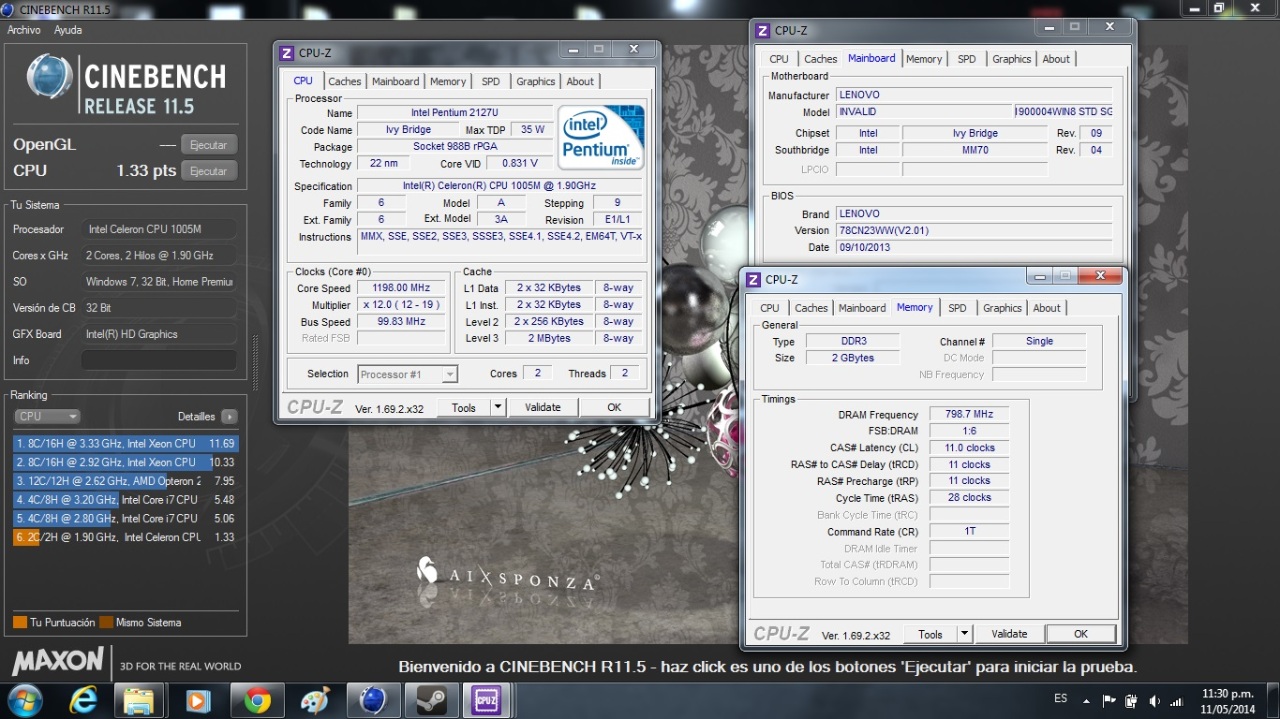Open Caches tab in CPU-Z Memory window
The width and height of the screenshot is (1280, 719).
pyautogui.click(x=811, y=308)
